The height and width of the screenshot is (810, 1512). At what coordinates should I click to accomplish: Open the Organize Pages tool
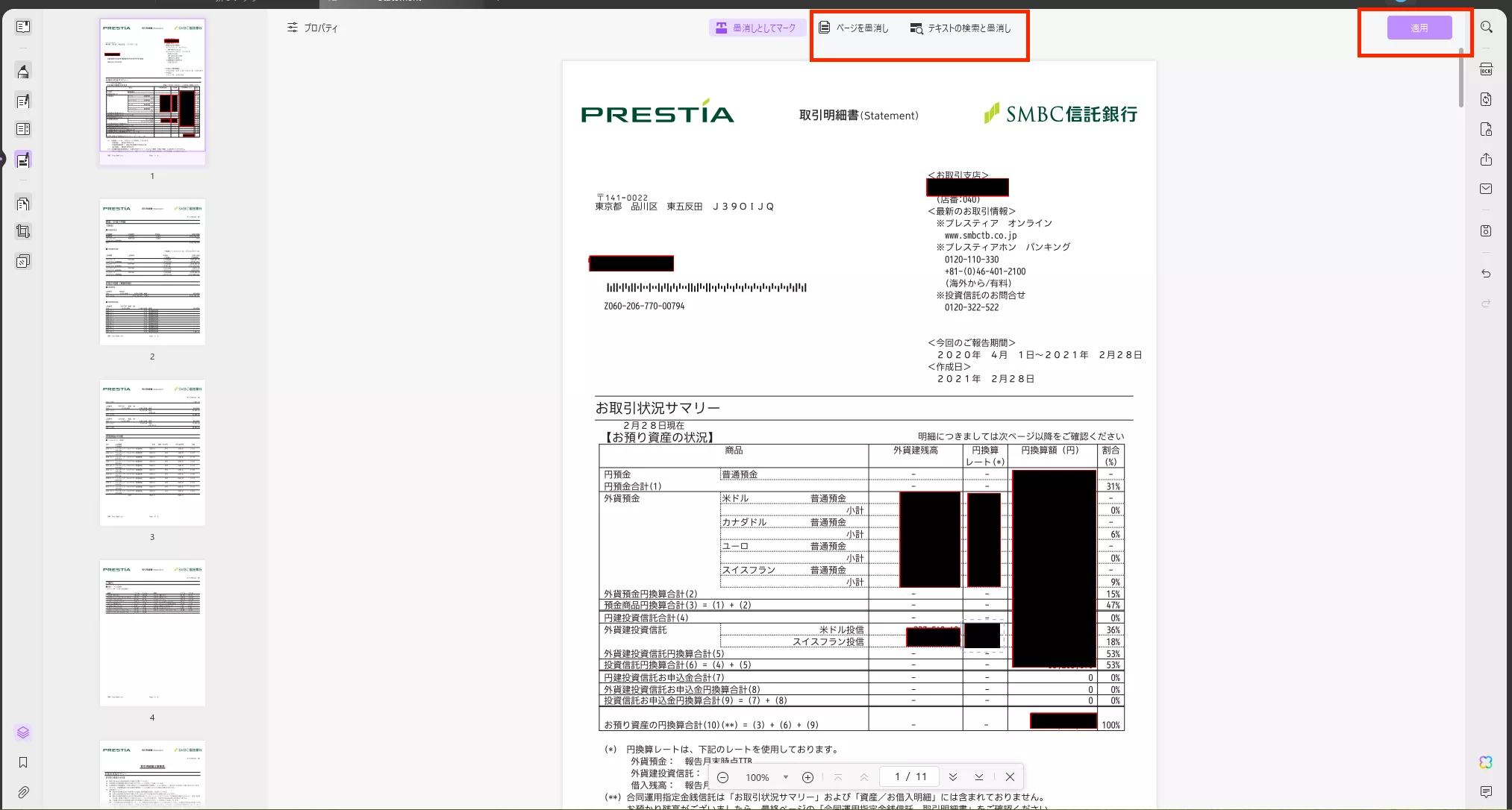tap(23, 203)
